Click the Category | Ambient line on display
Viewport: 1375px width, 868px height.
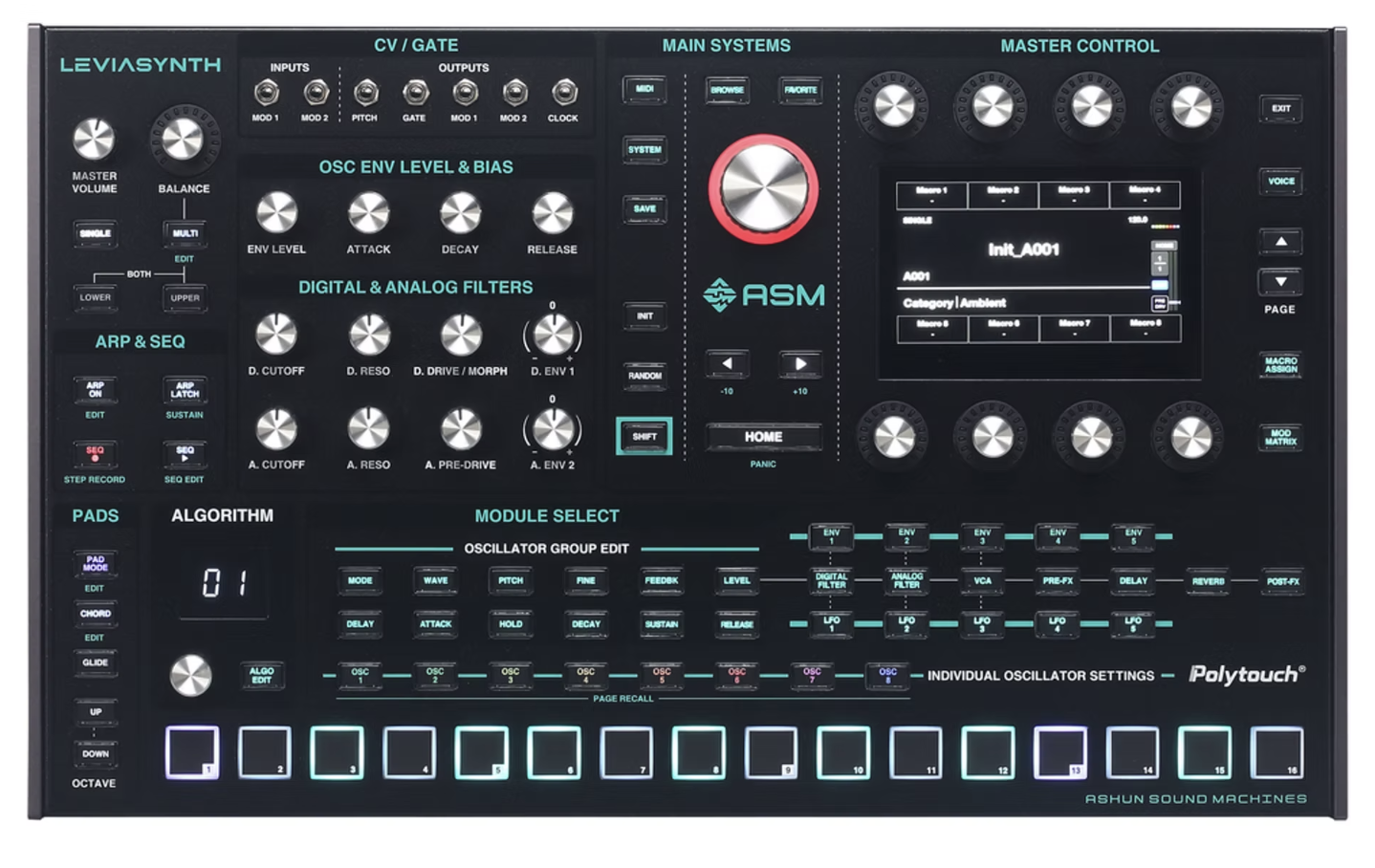[x=954, y=303]
